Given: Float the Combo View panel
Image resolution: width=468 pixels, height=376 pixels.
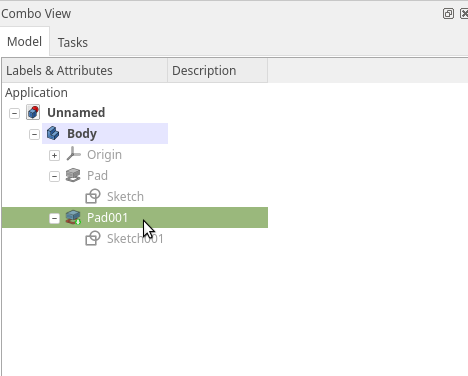Looking at the screenshot, I should [448, 14].
